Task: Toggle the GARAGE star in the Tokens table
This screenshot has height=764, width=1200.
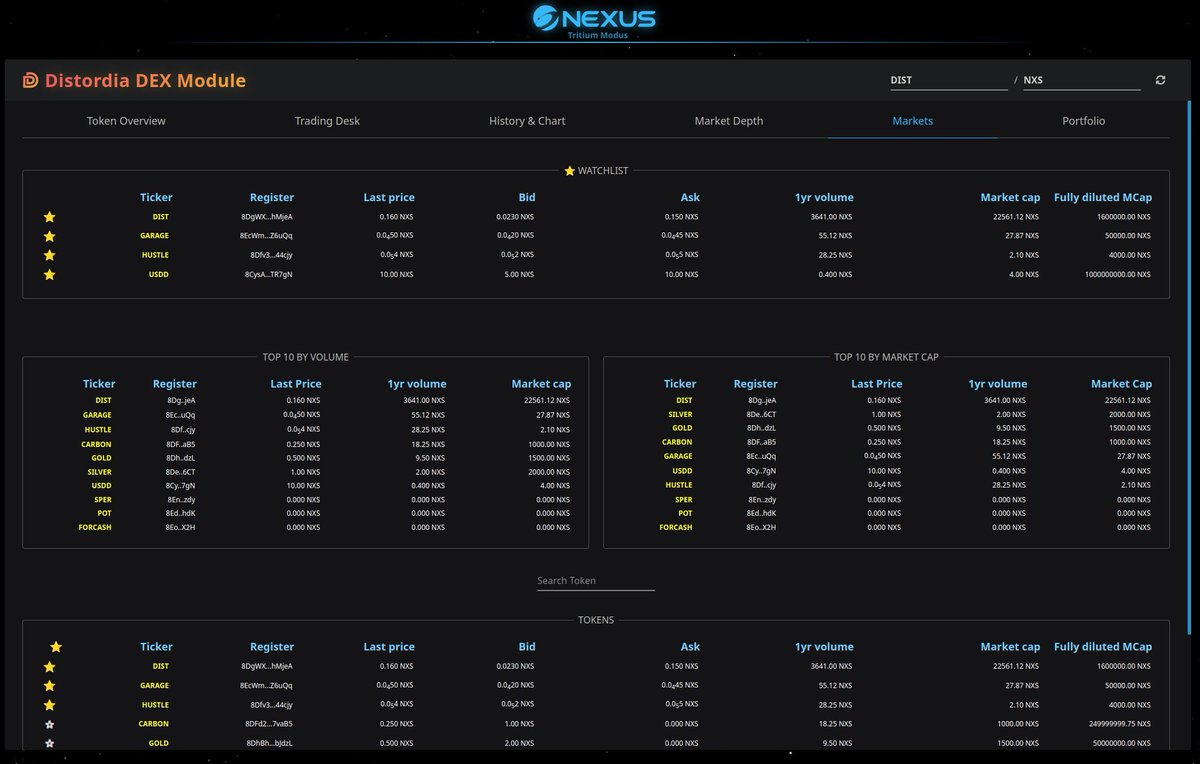Action: coord(49,686)
